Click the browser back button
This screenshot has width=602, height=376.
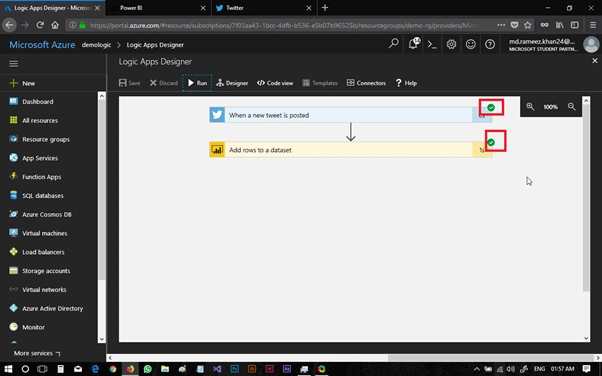click(x=9, y=25)
